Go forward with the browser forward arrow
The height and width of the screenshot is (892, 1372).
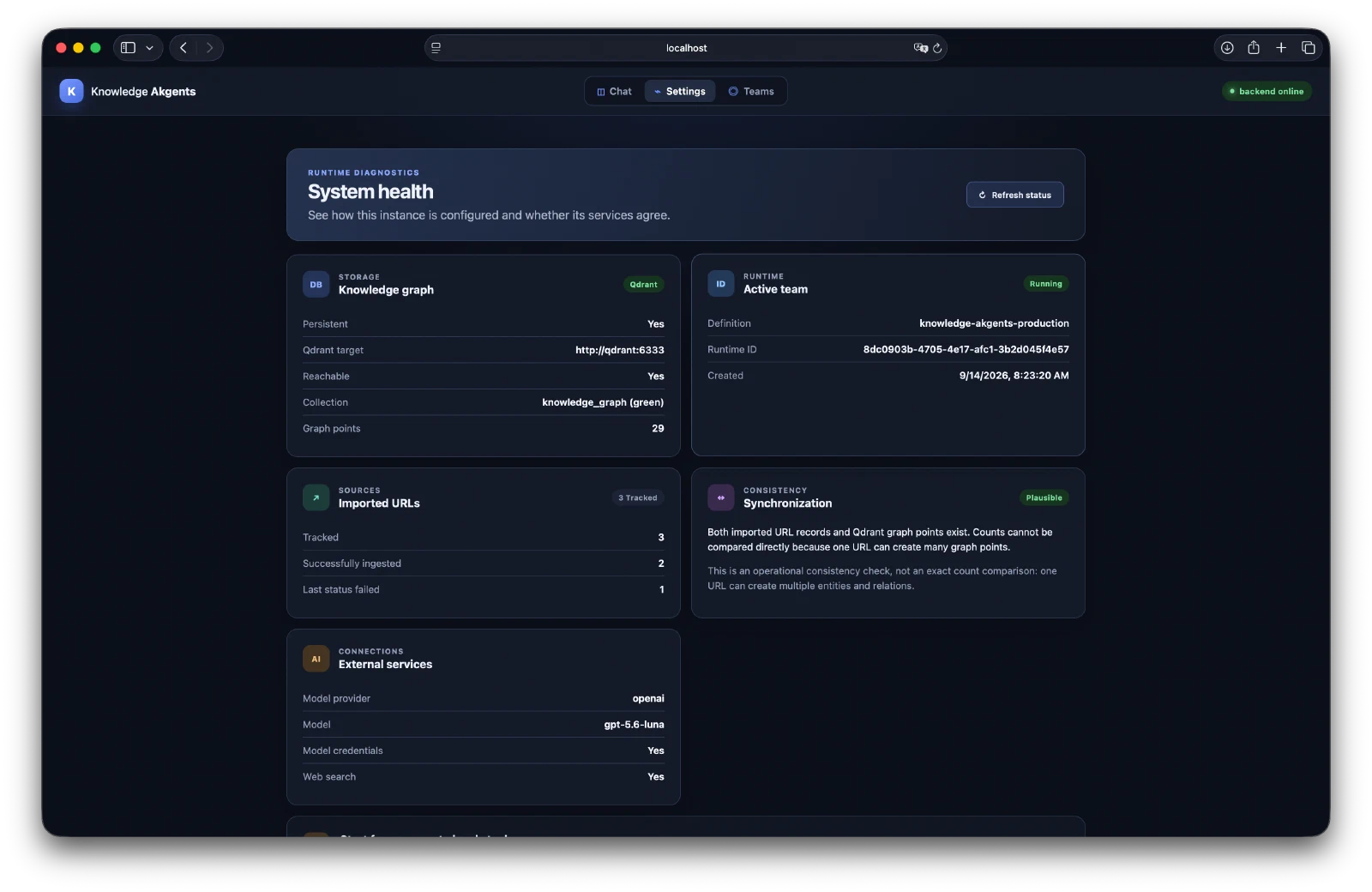click(x=209, y=48)
